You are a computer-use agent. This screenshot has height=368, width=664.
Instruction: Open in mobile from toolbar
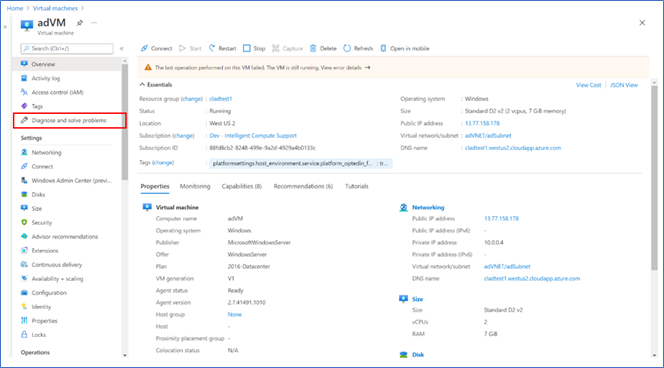click(405, 48)
